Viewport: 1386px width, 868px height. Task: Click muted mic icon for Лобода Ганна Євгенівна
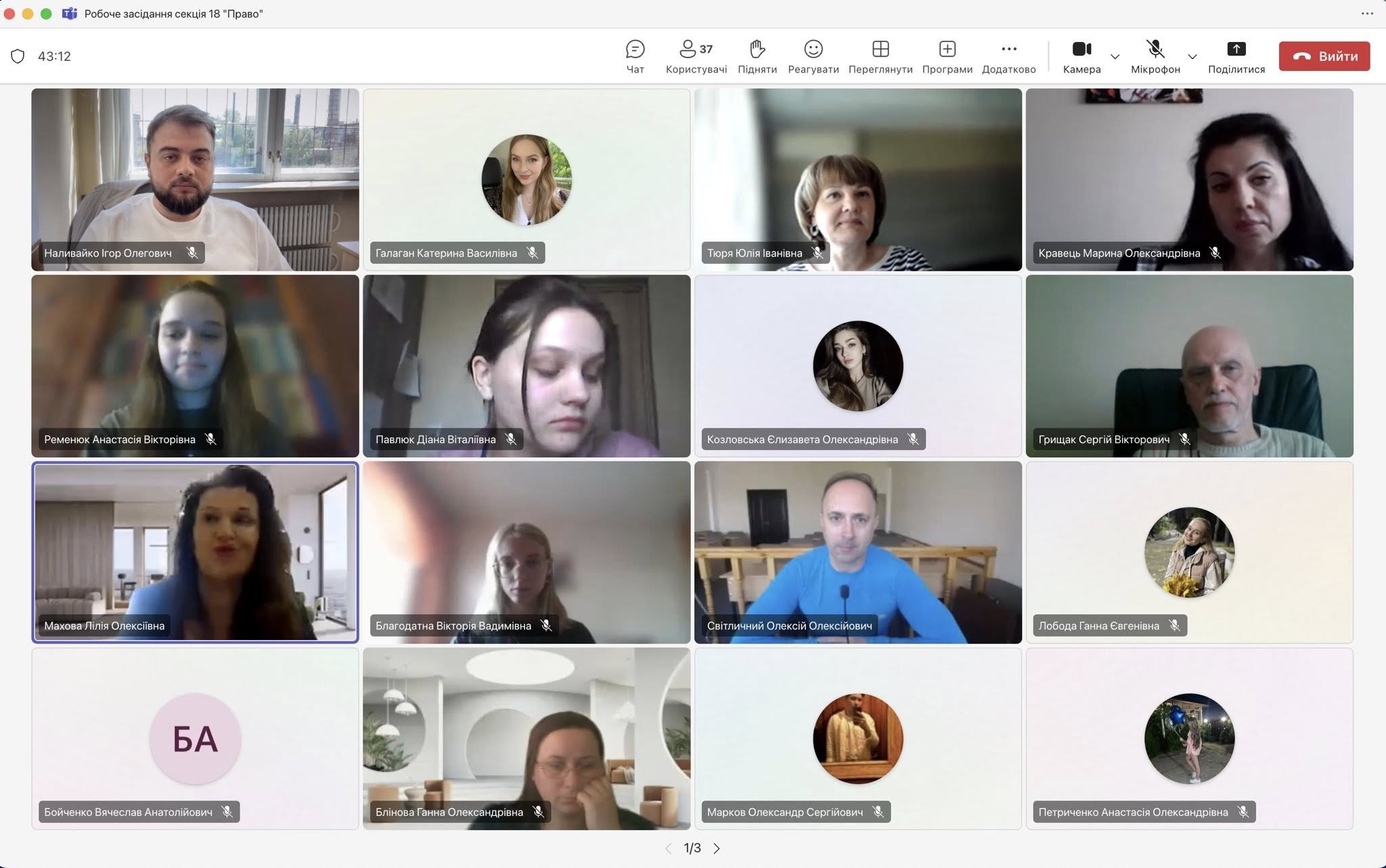[1174, 626]
